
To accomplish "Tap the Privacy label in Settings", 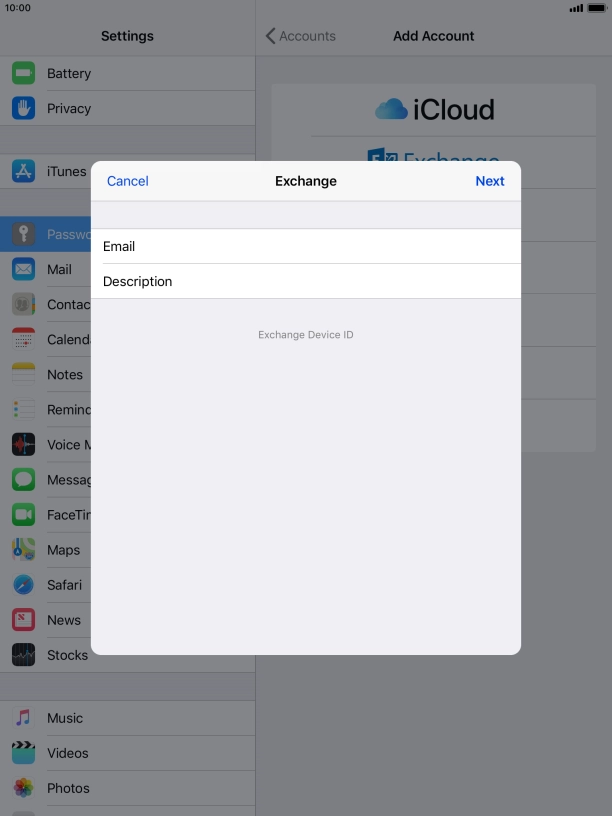I will pos(69,108).
